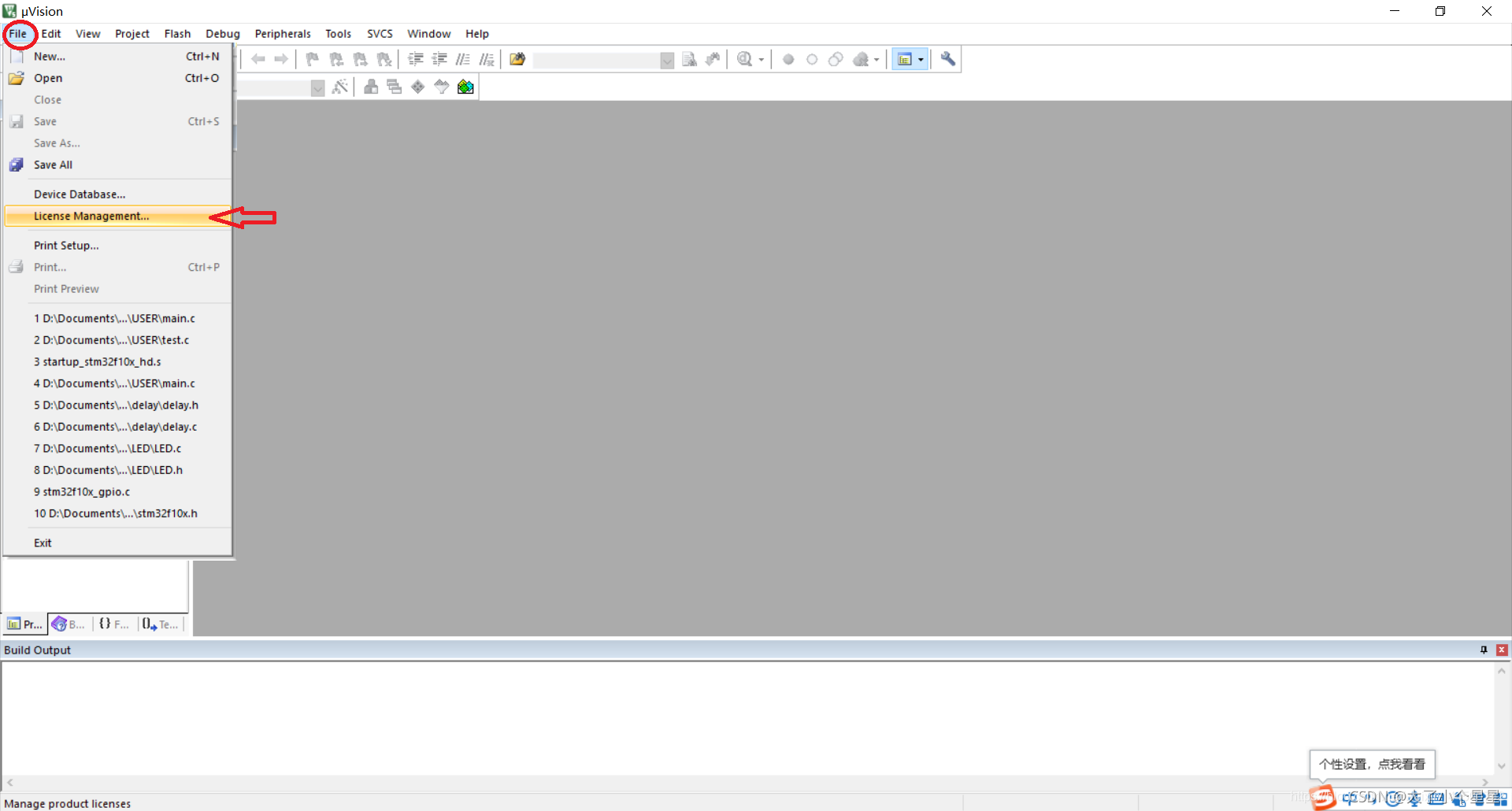The image size is (1512, 811).
Task: Open the debug session dropdown arrow
Action: pyautogui.click(x=762, y=60)
